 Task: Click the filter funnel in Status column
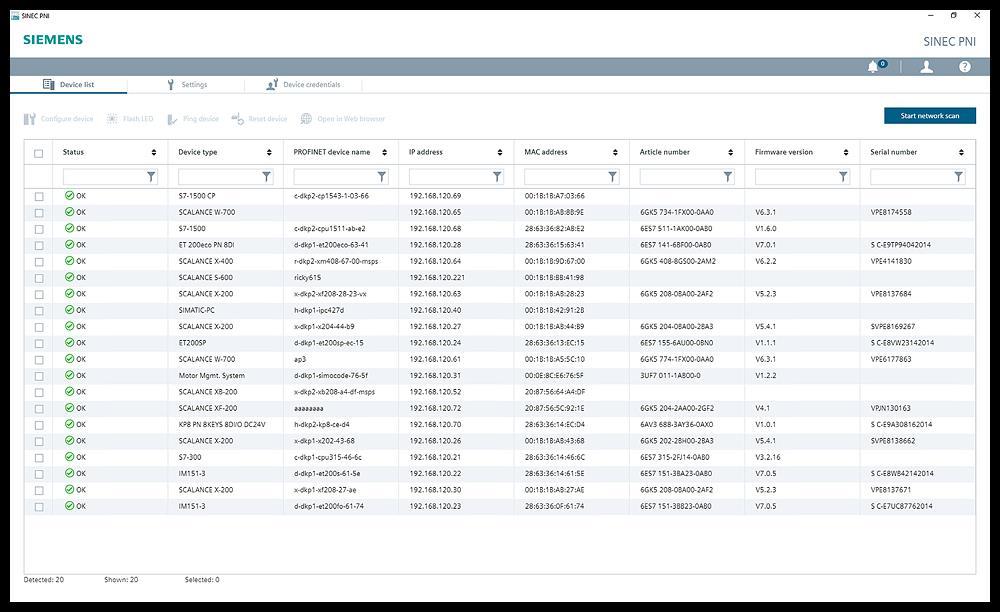click(151, 177)
